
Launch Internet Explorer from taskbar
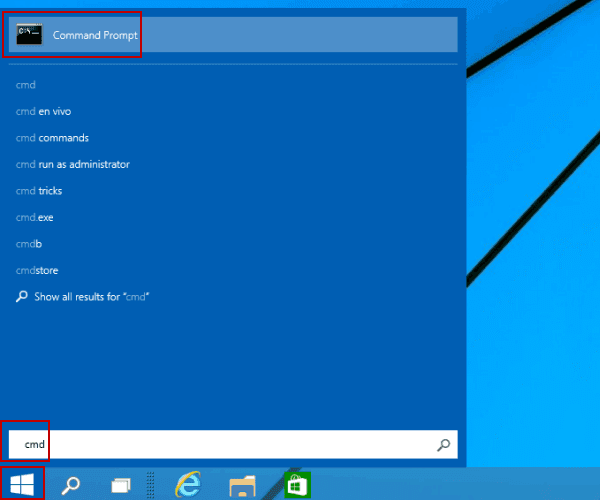188,484
